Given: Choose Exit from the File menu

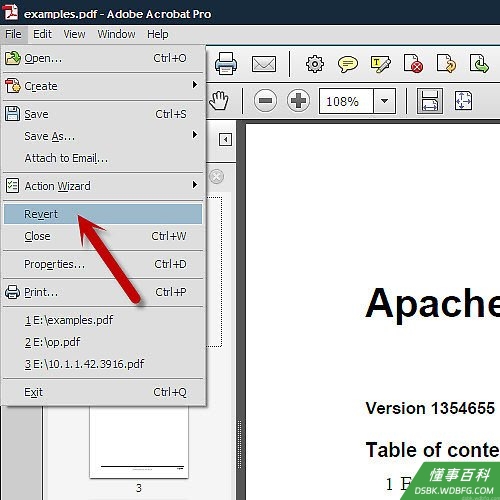Looking at the screenshot, I should [x=103, y=392].
